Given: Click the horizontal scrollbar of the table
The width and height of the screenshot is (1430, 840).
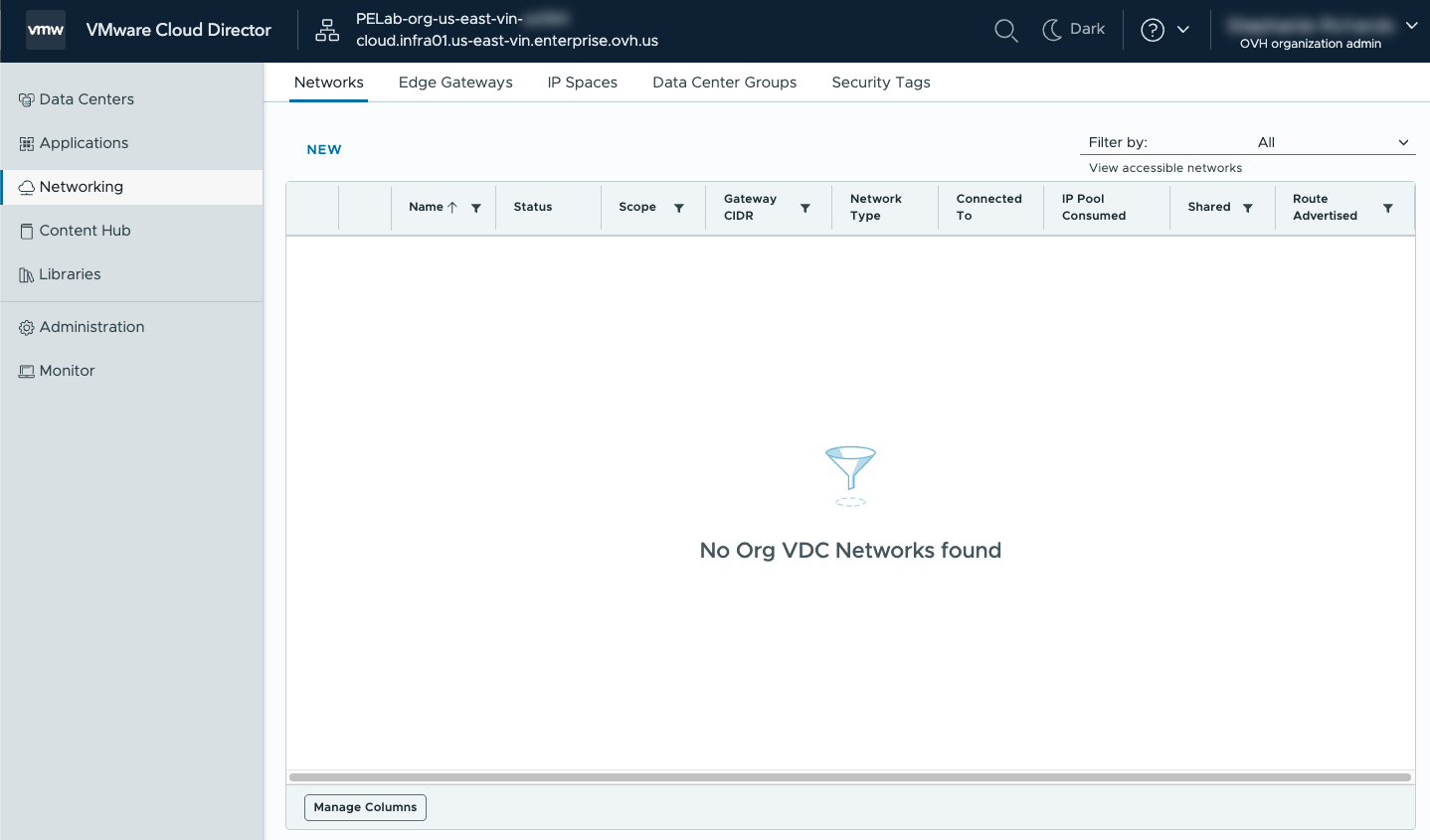Looking at the screenshot, I should coord(850,777).
